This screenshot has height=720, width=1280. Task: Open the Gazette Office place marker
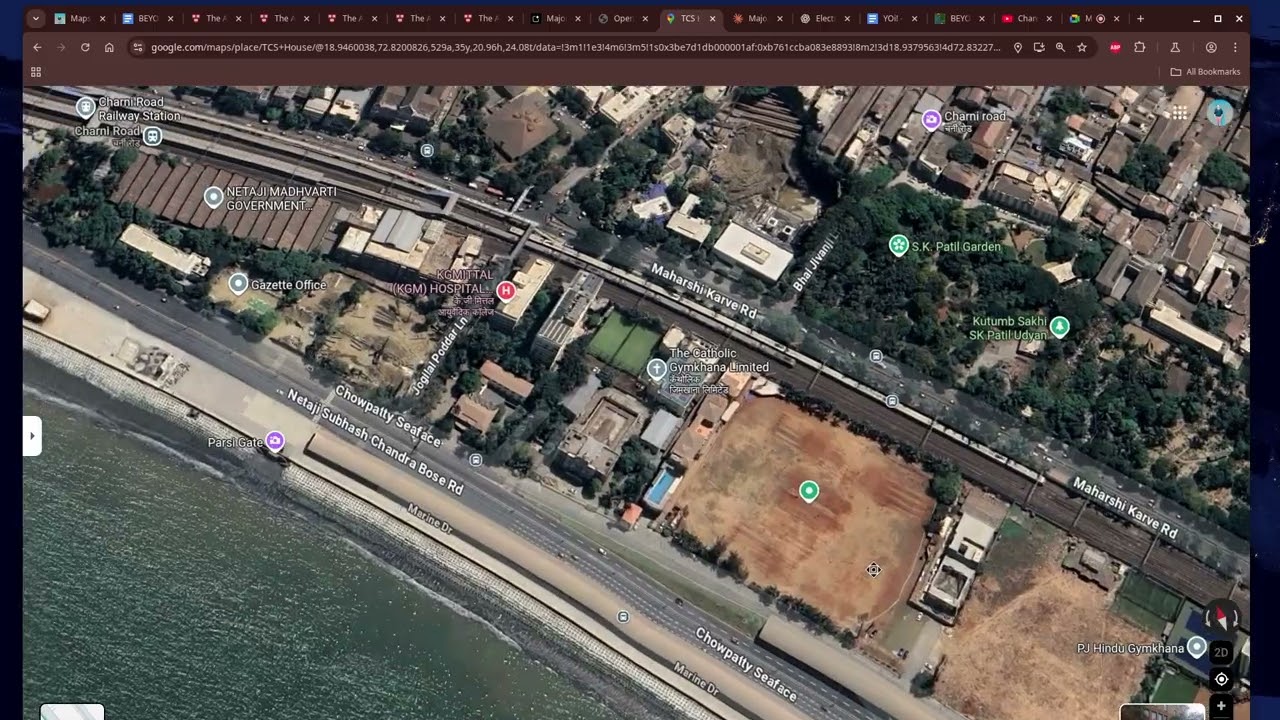[x=238, y=284]
